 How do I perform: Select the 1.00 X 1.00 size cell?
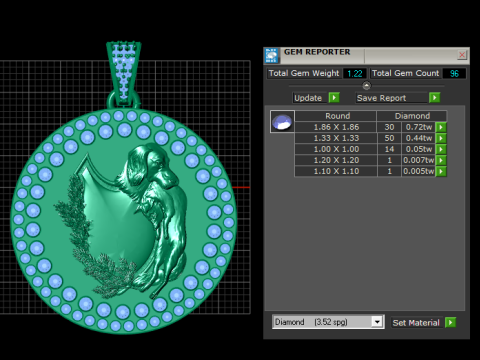pos(336,149)
